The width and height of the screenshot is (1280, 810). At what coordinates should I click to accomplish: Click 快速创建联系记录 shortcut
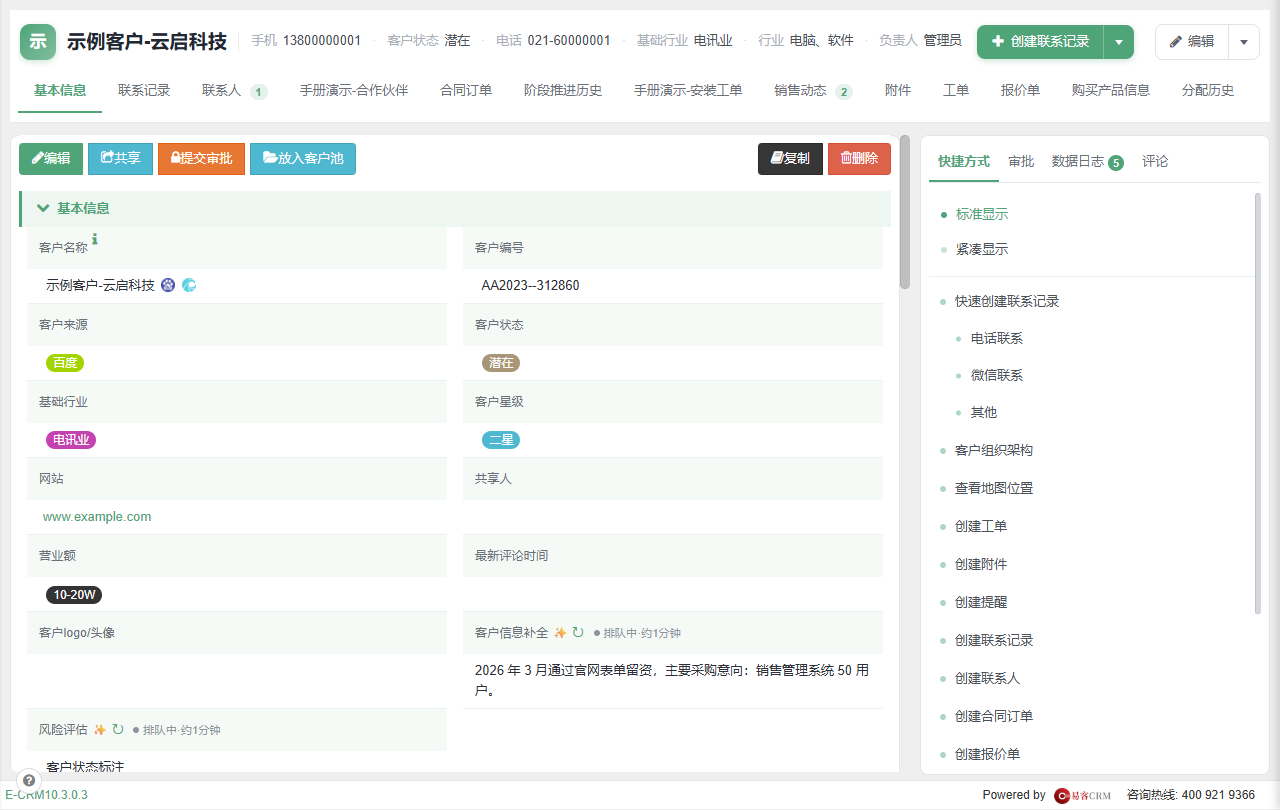[x=1007, y=301]
